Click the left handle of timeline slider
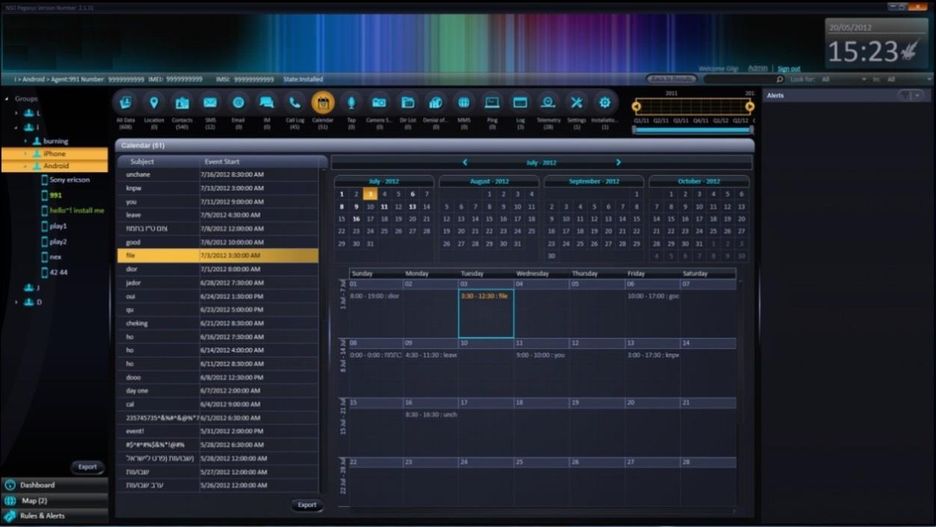The height and width of the screenshot is (527, 936). [x=636, y=106]
